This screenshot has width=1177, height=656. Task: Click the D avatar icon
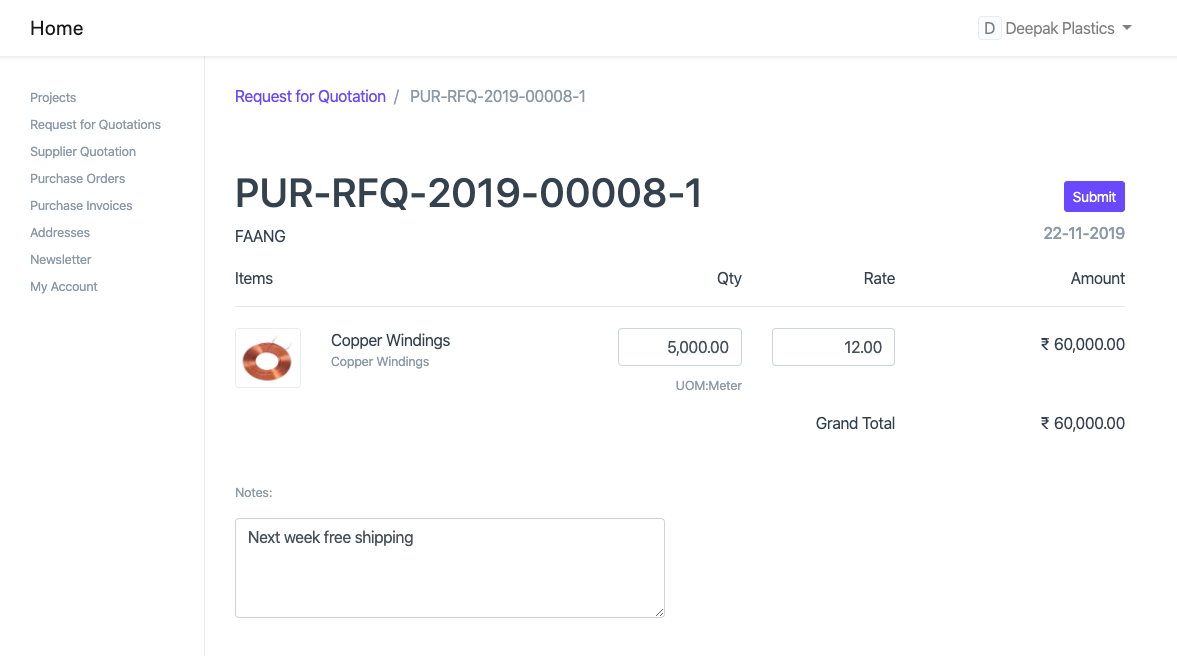coord(989,28)
